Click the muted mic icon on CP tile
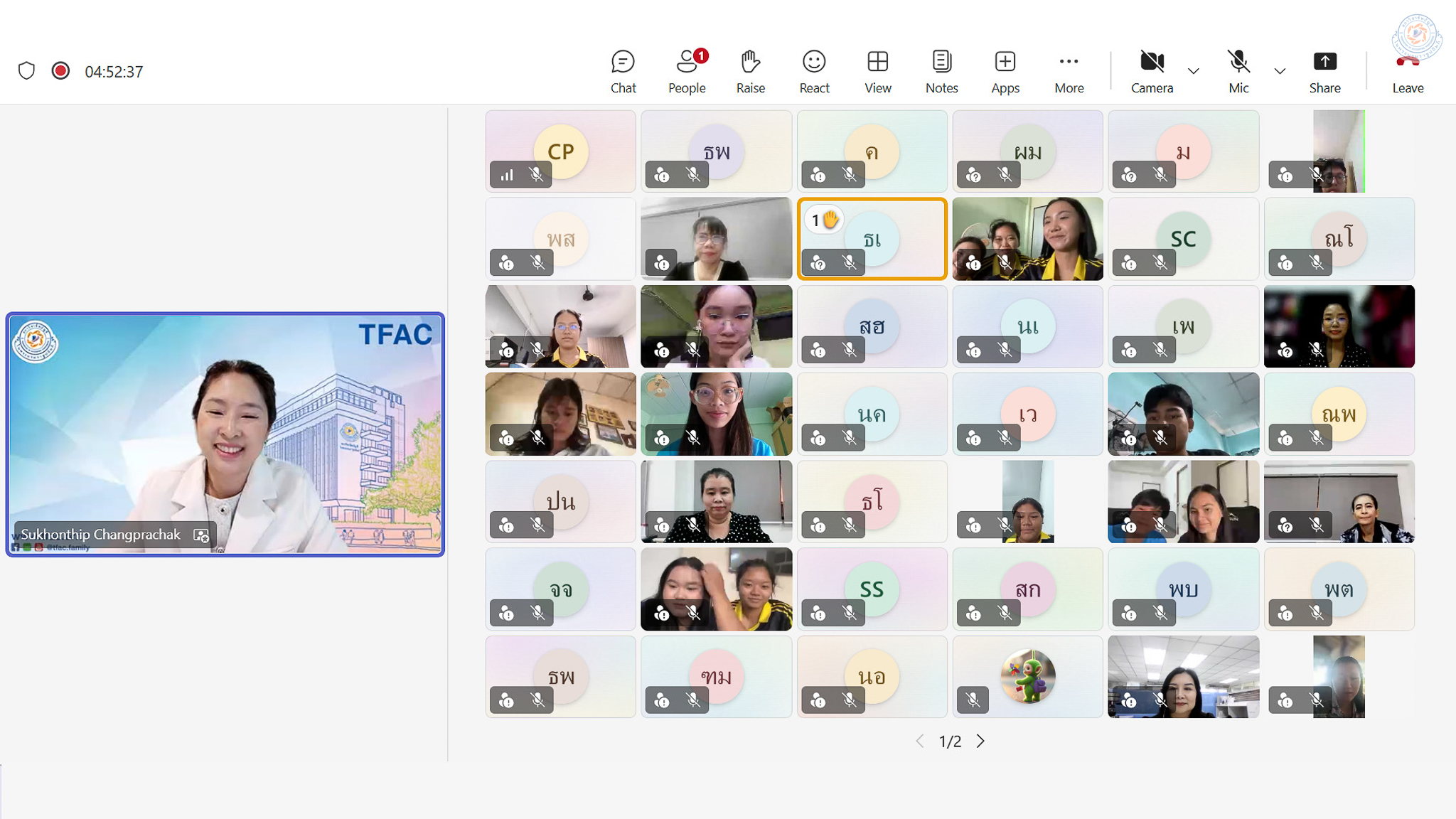Image resolution: width=1456 pixels, height=819 pixels. point(537,175)
